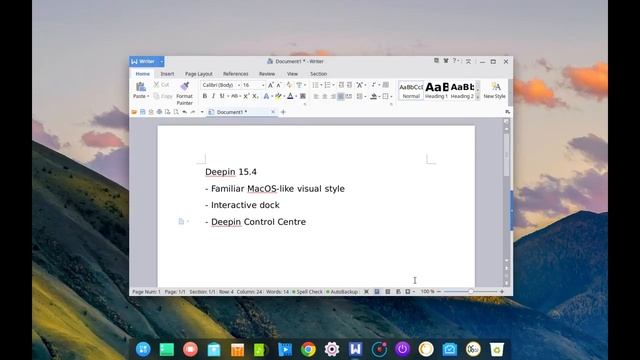Click the zoom out minus button
This screenshot has height=360, width=640.
coord(439,291)
